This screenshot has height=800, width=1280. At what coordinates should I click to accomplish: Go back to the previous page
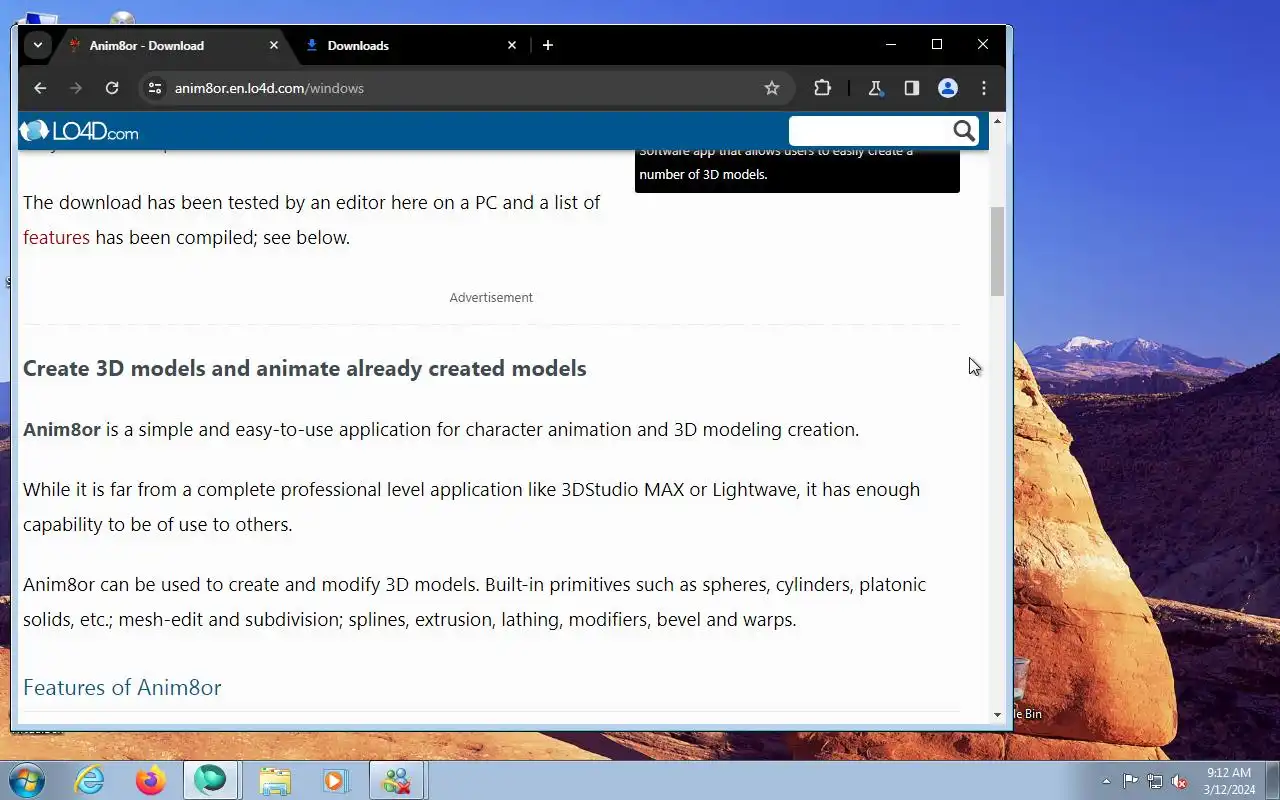[x=40, y=88]
